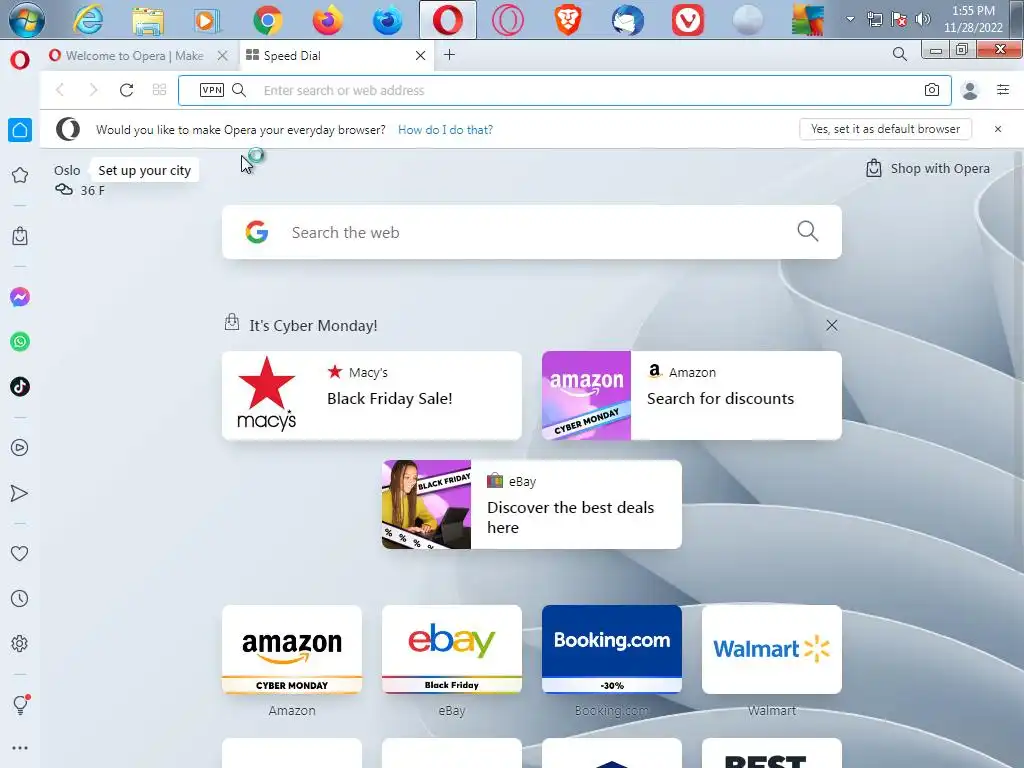Click the Search in tabs magnifier
The width and height of the screenshot is (1024, 768).
[899, 54]
